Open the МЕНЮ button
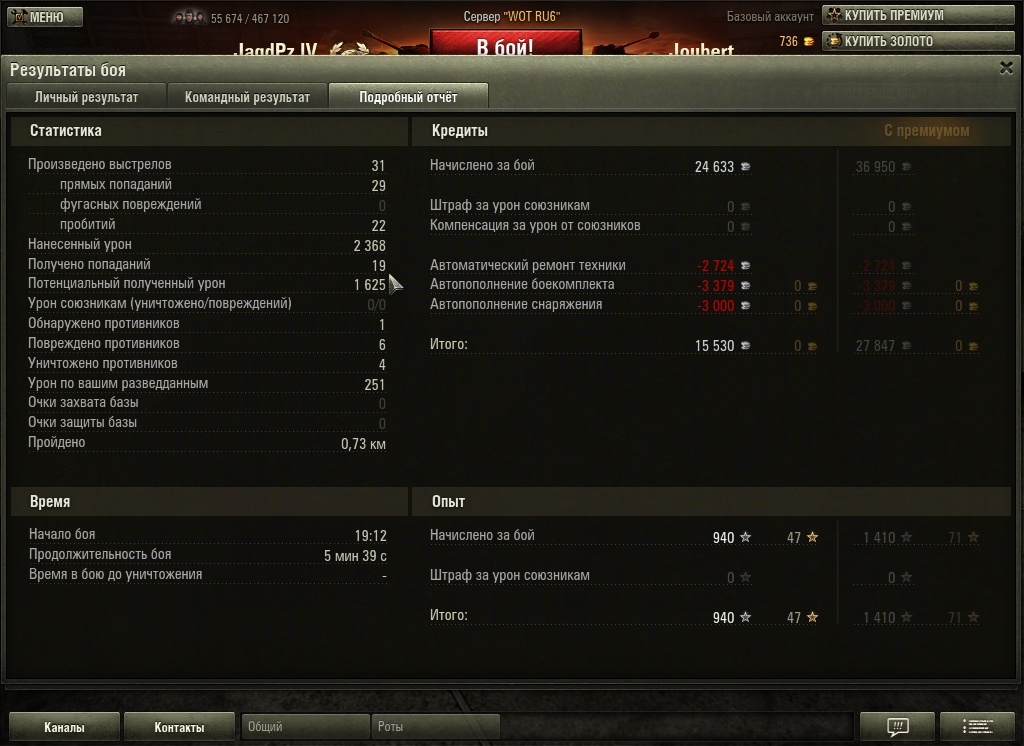The image size is (1024, 746). tap(45, 17)
